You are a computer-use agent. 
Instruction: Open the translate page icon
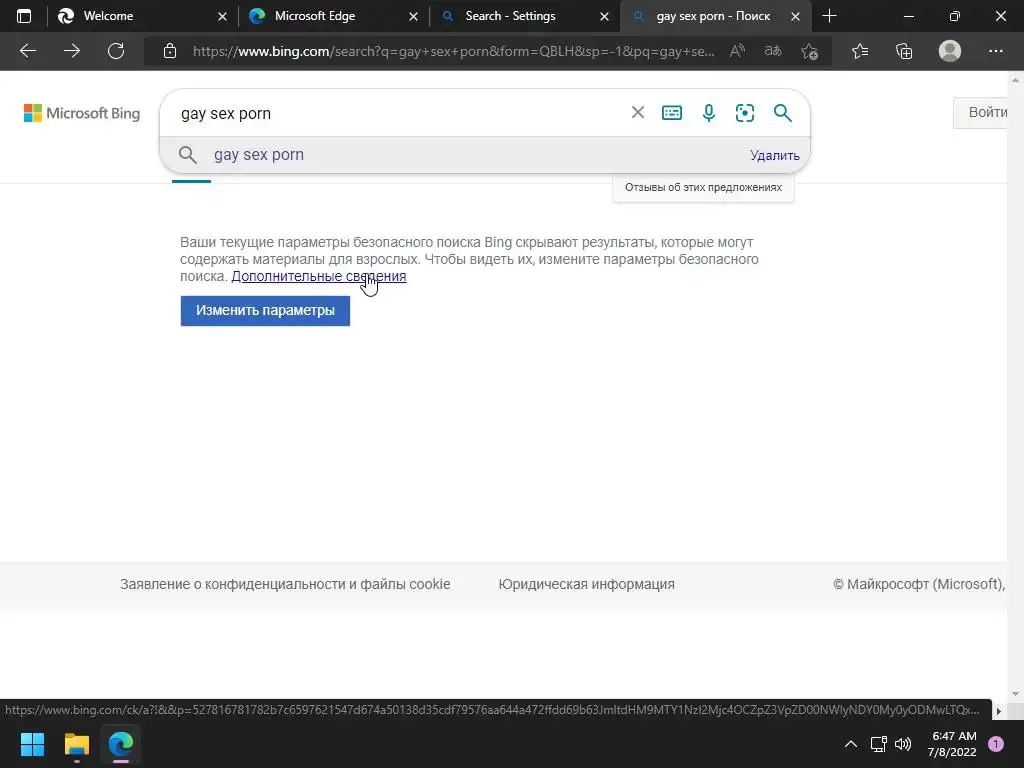point(773,51)
